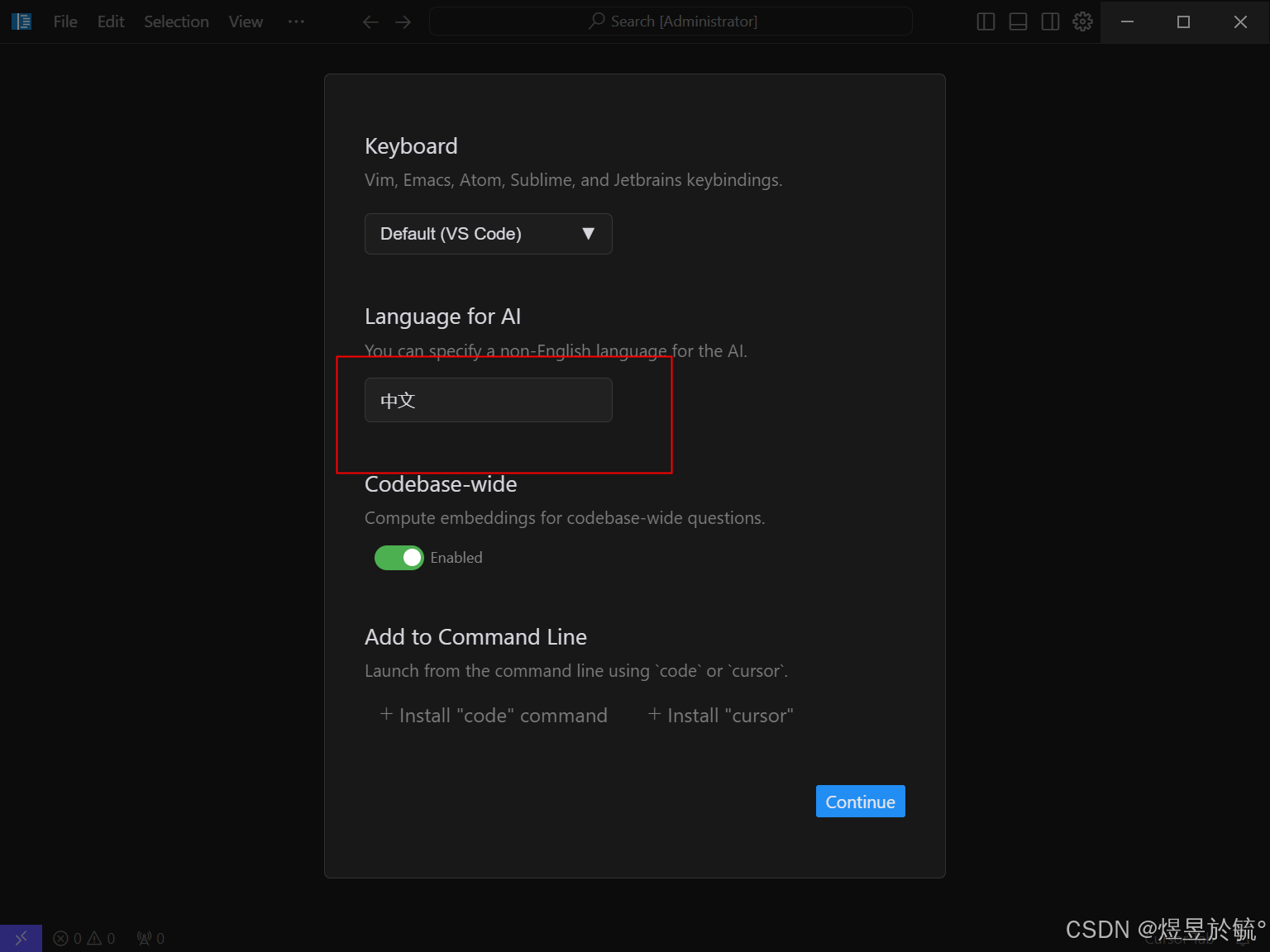Click the Language for AI input field

(x=489, y=400)
